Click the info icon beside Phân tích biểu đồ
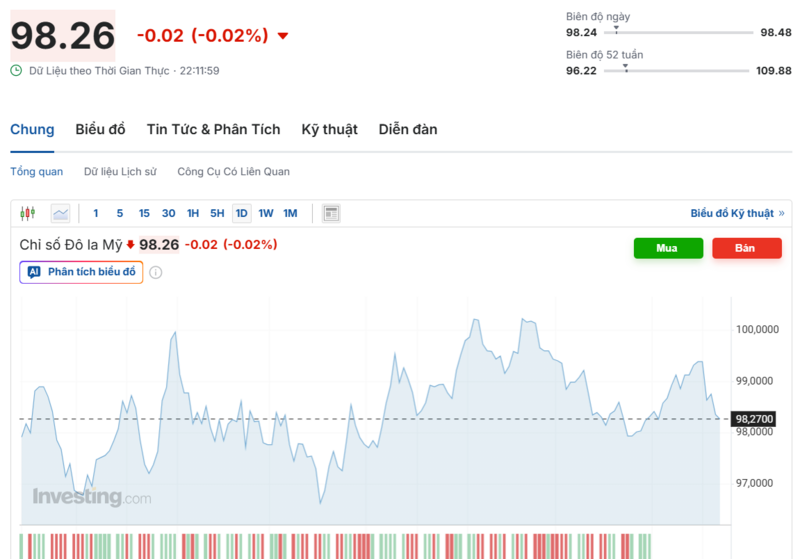 coord(156,272)
